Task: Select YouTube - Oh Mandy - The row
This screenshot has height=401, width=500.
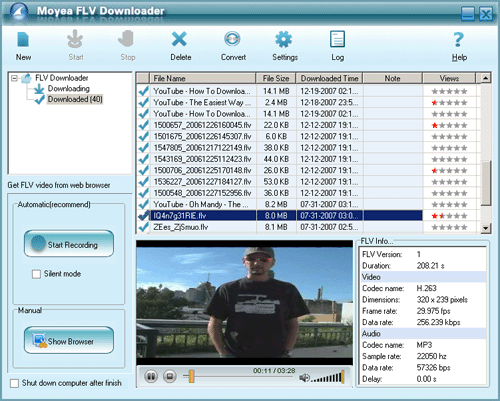Action: tap(306, 205)
